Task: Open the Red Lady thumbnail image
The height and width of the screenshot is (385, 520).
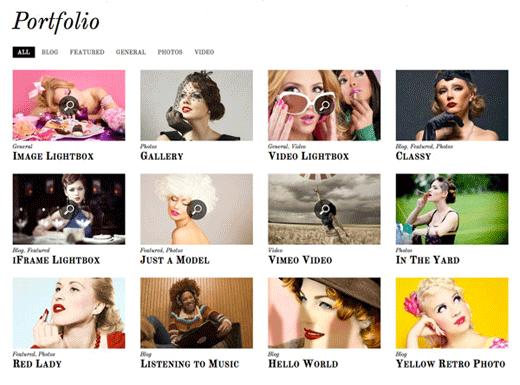Action: [x=69, y=313]
